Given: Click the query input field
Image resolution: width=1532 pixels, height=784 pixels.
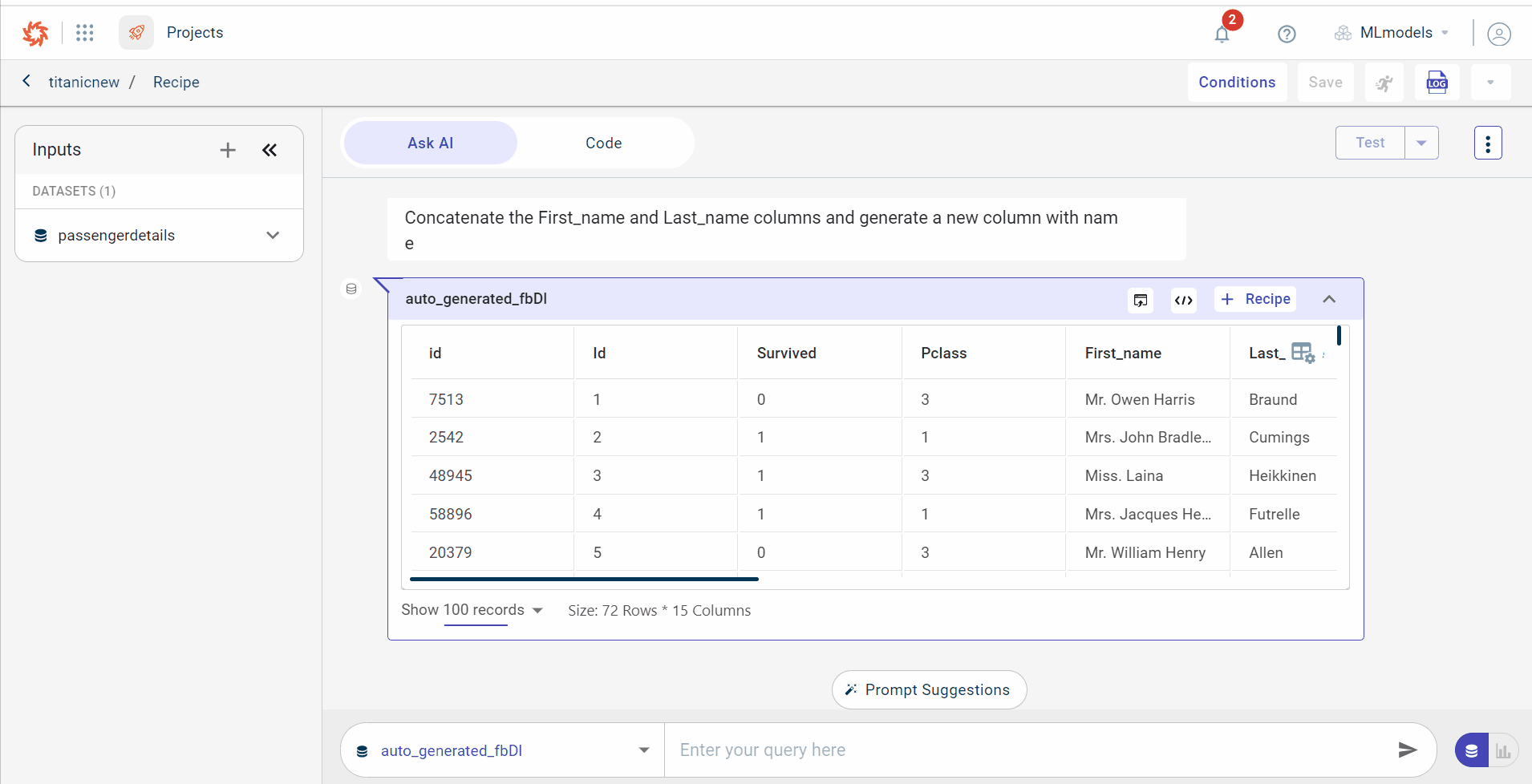Looking at the screenshot, I should point(1027,750).
